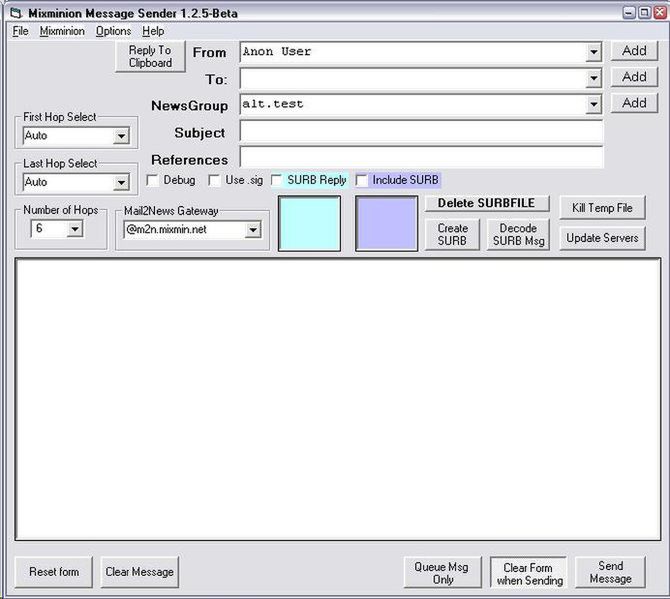Viewport: 670px width, 599px height.
Task: Click the Reset form button
Action: 54,572
